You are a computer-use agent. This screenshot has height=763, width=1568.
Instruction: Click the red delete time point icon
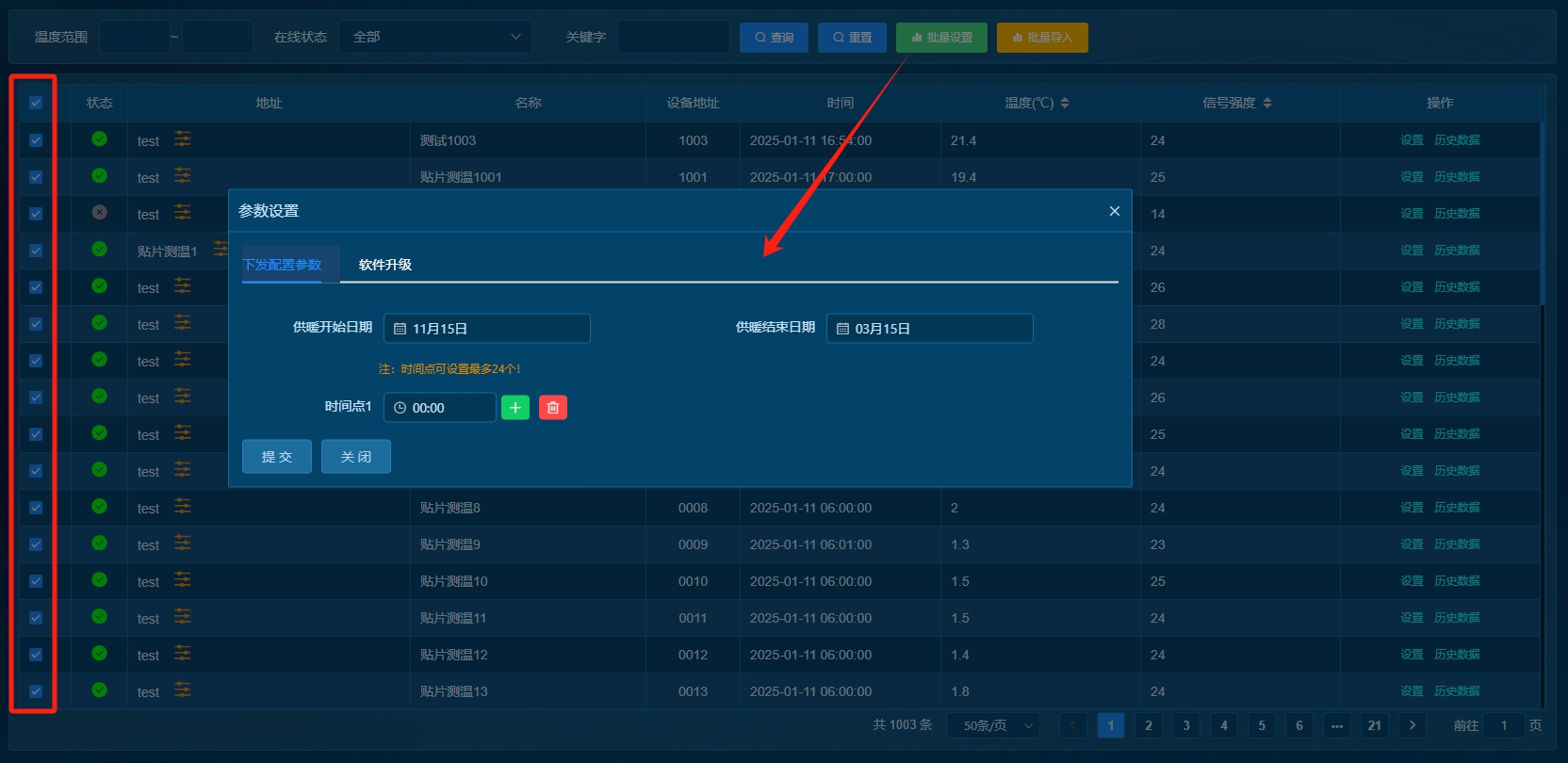coord(553,408)
